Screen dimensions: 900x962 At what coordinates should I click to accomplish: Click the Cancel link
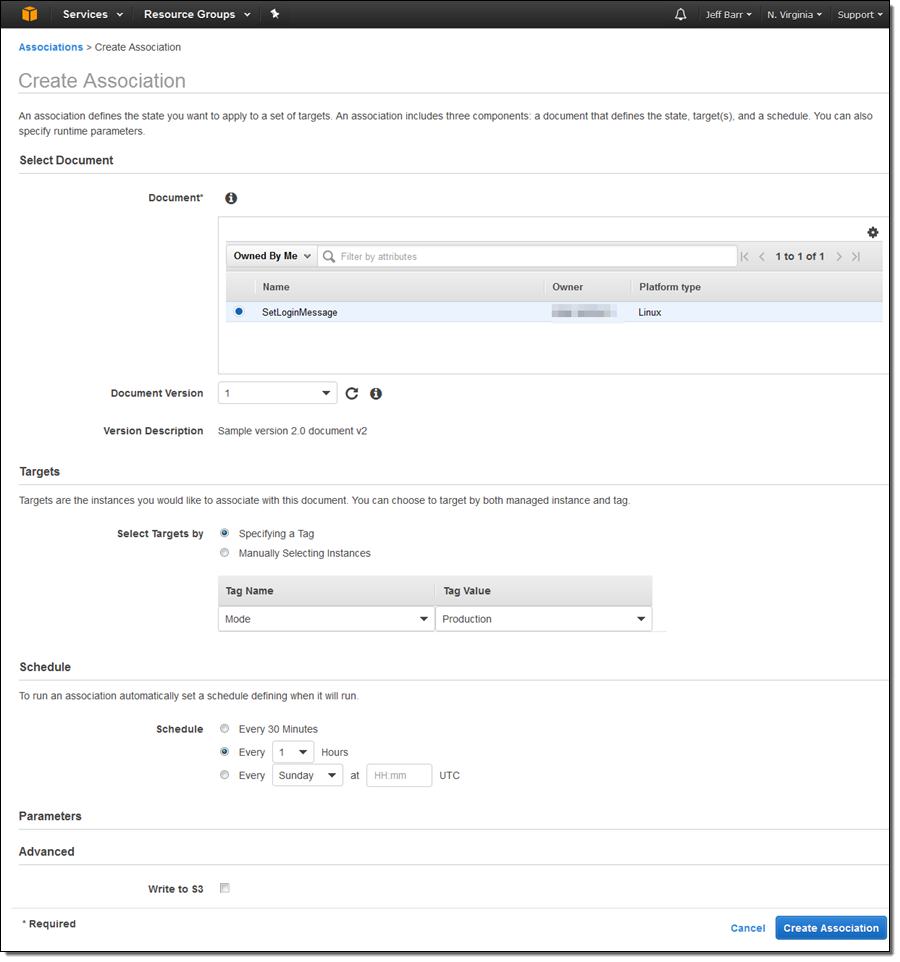tap(747, 928)
